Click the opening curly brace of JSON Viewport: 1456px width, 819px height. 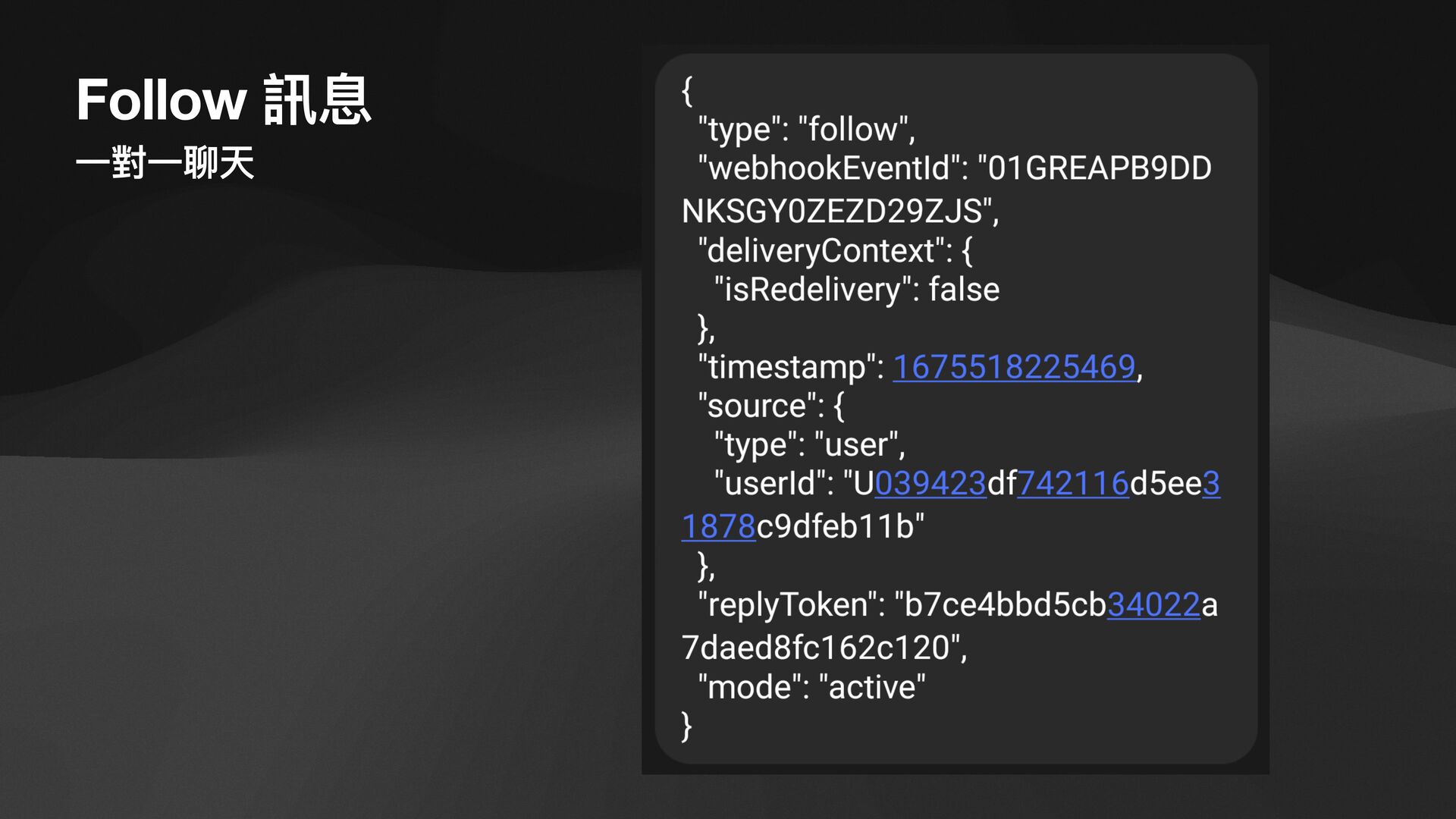[687, 90]
